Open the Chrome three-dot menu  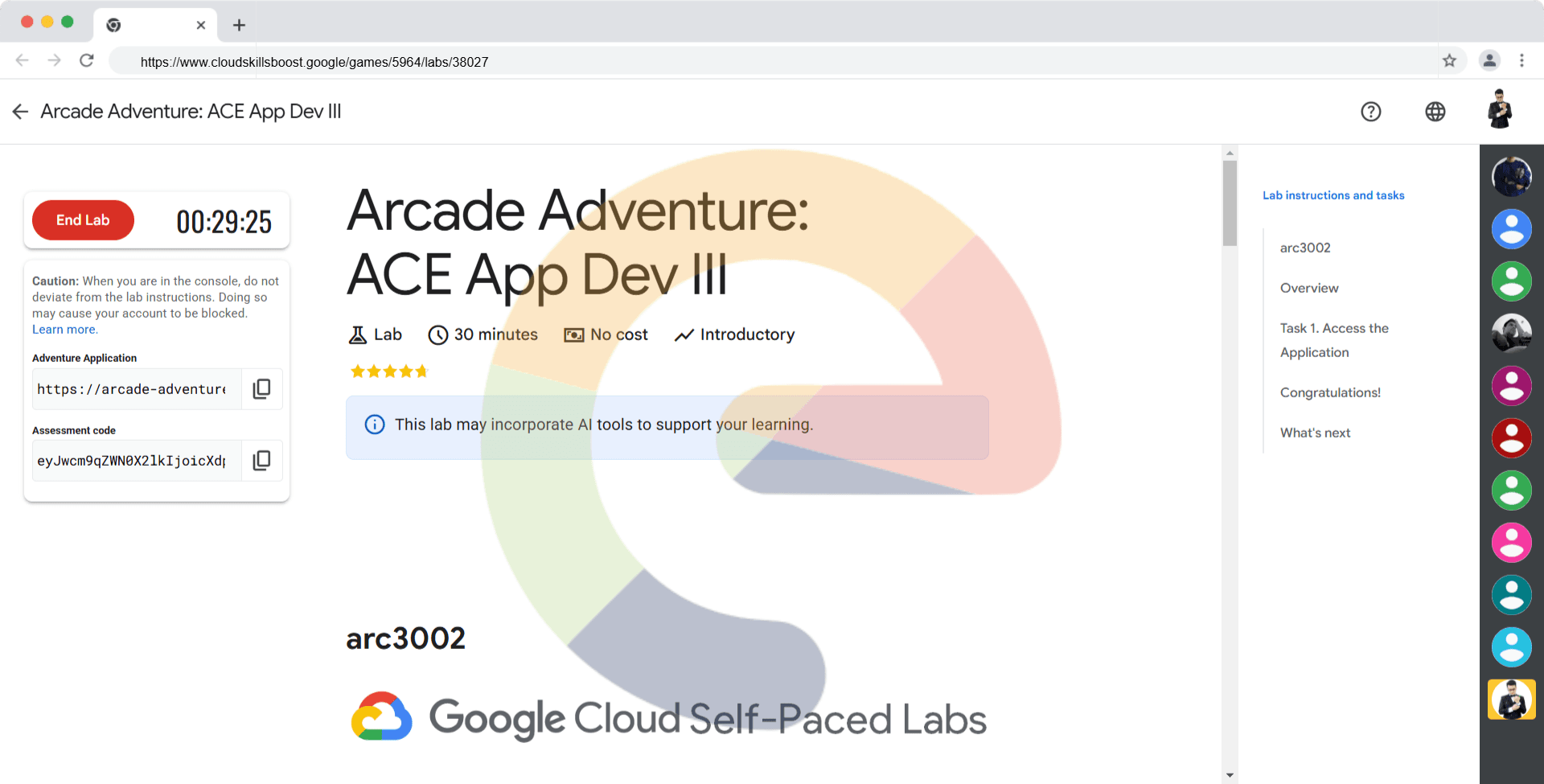click(x=1521, y=61)
